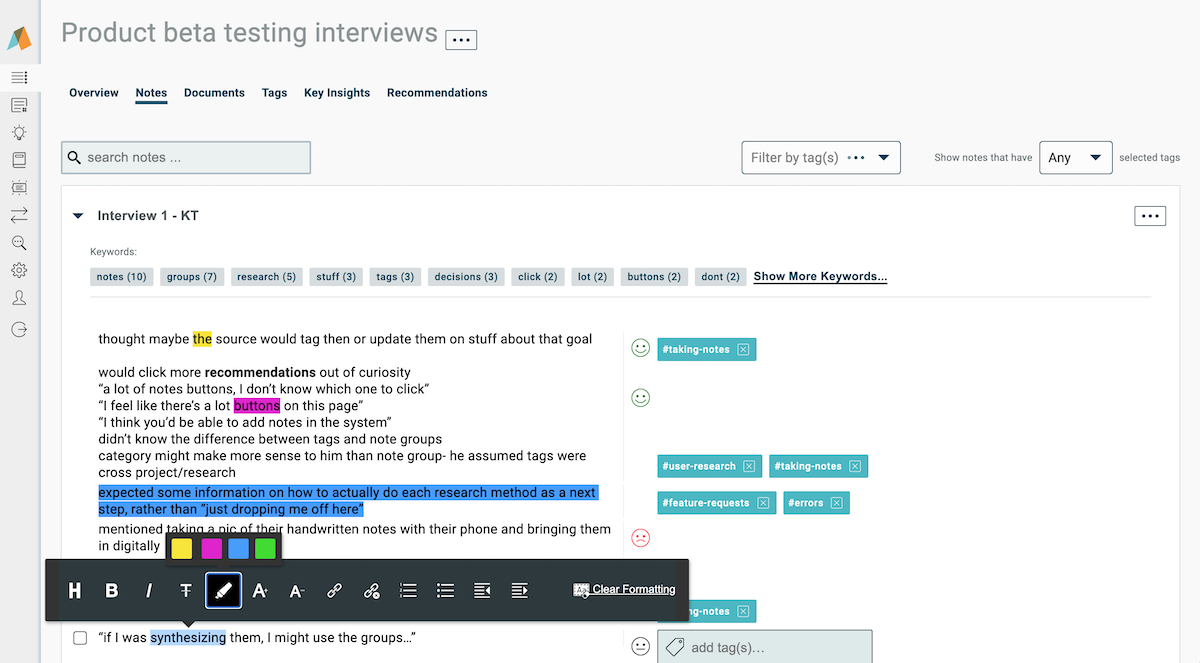The width and height of the screenshot is (1200, 663).
Task: Apply numbered list formatting
Action: click(408, 591)
